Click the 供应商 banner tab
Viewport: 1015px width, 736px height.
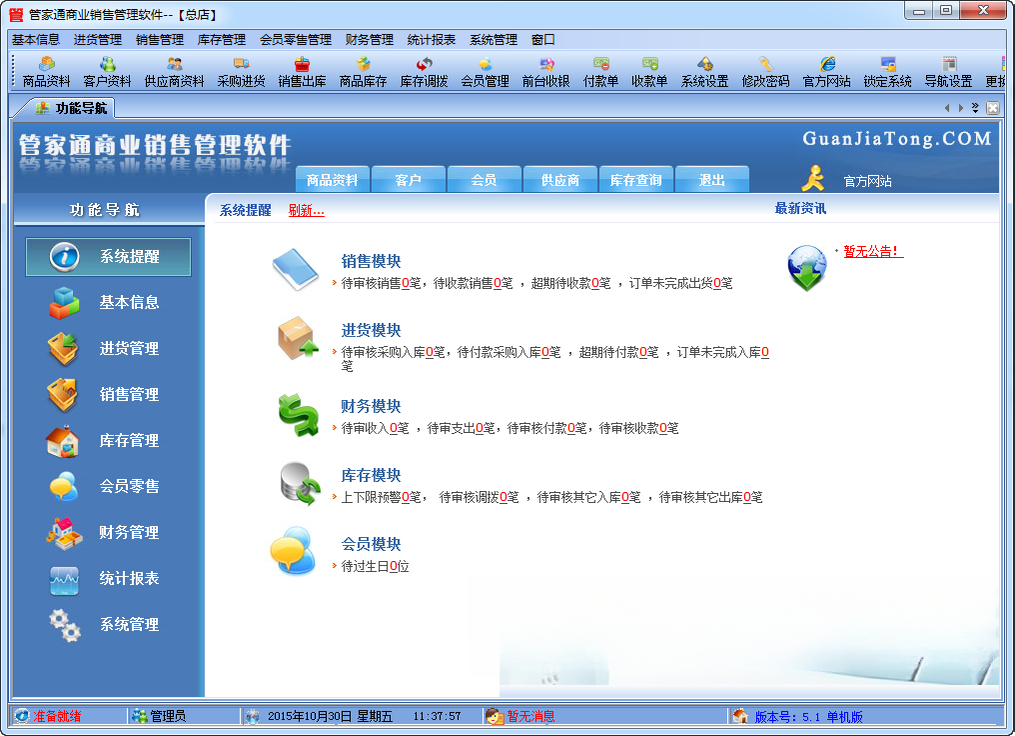tap(560, 180)
